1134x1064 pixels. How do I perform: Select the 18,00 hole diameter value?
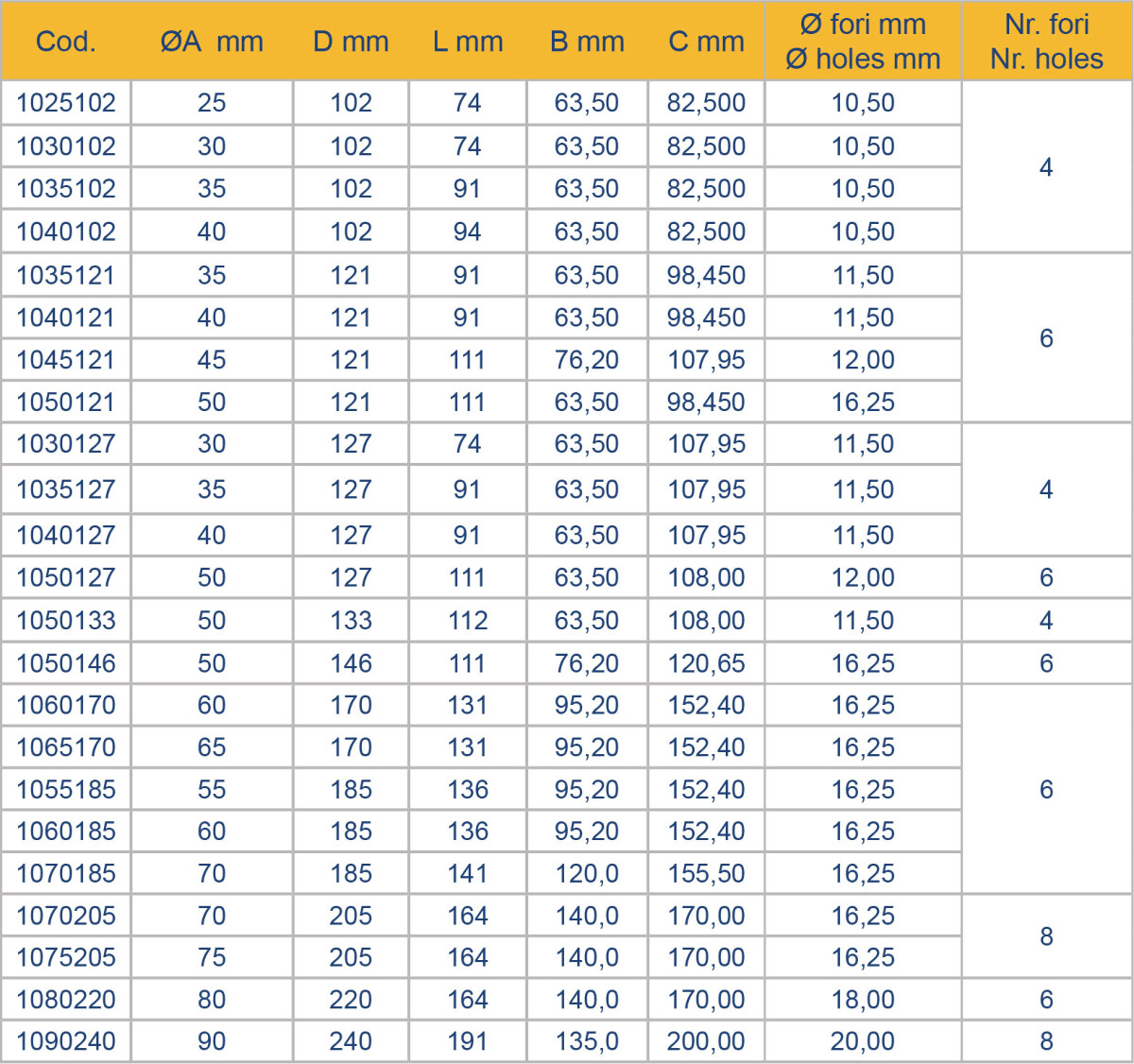(x=863, y=1000)
